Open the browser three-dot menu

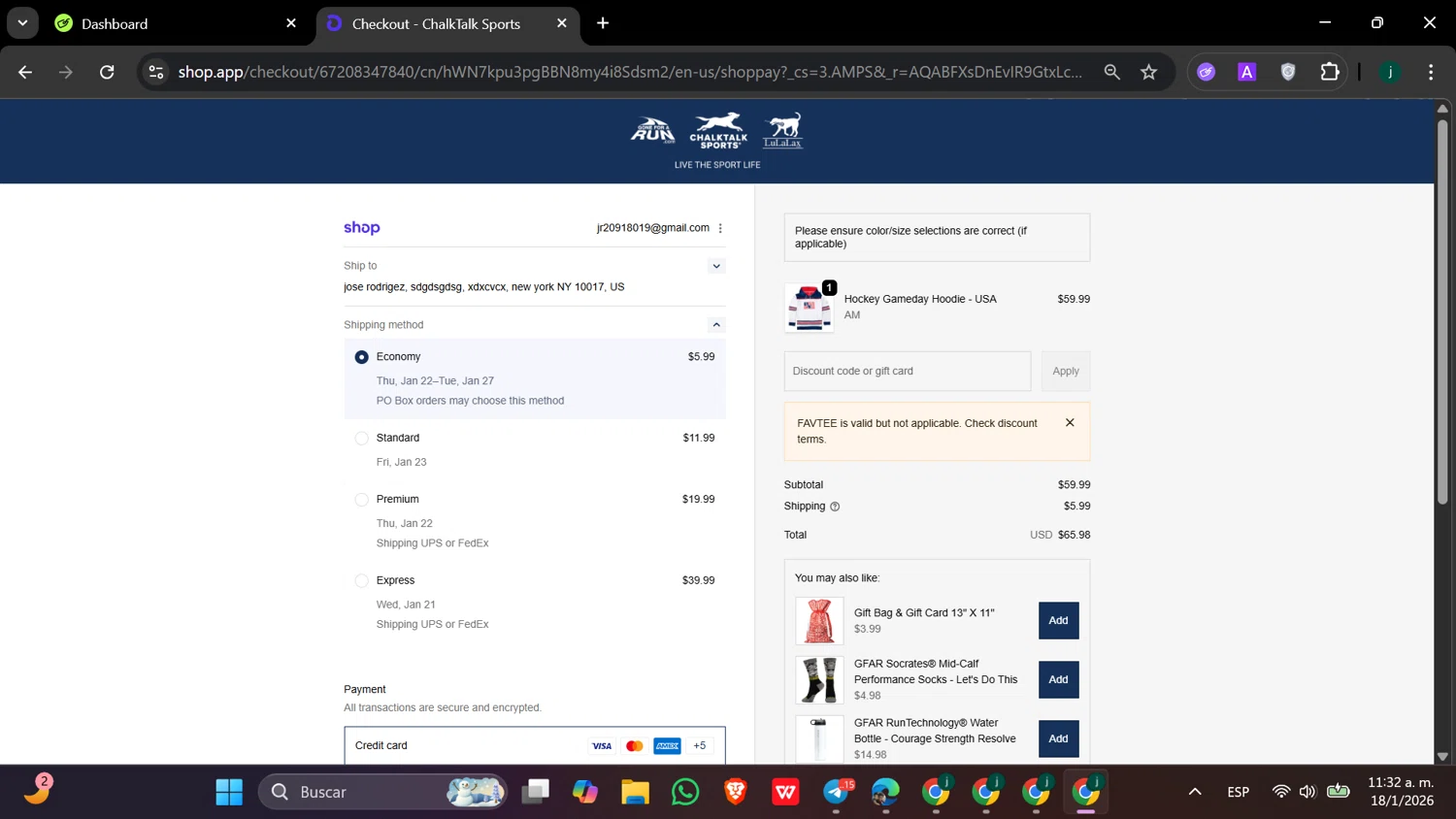pos(1431,72)
